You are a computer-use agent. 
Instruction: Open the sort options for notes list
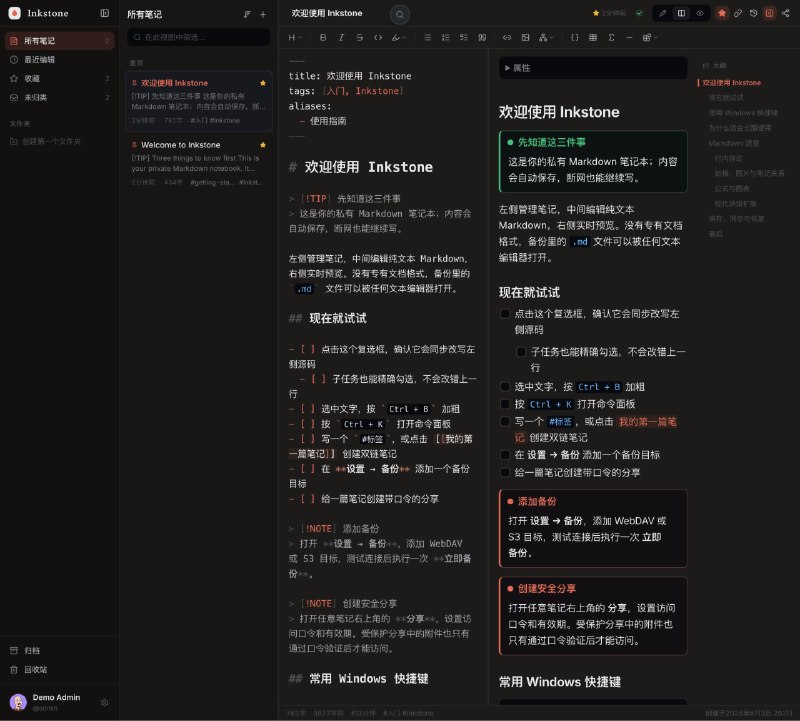247,14
